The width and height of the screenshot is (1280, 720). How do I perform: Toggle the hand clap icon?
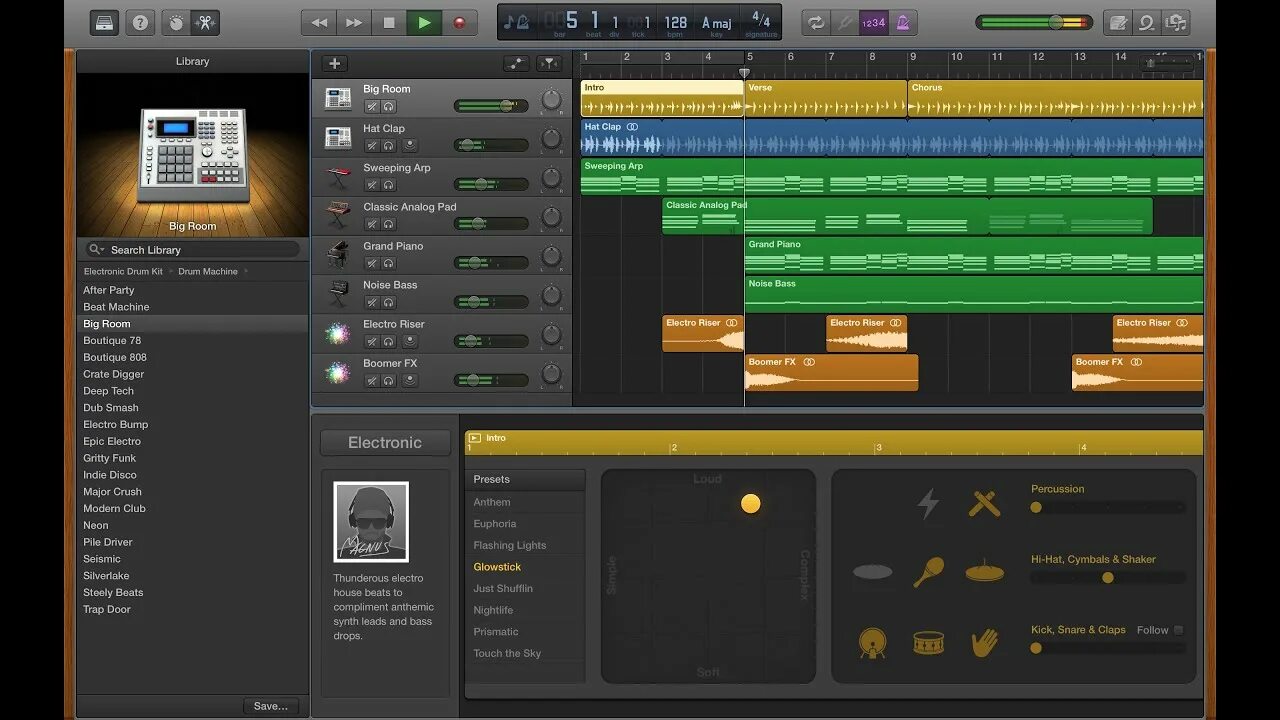(985, 642)
